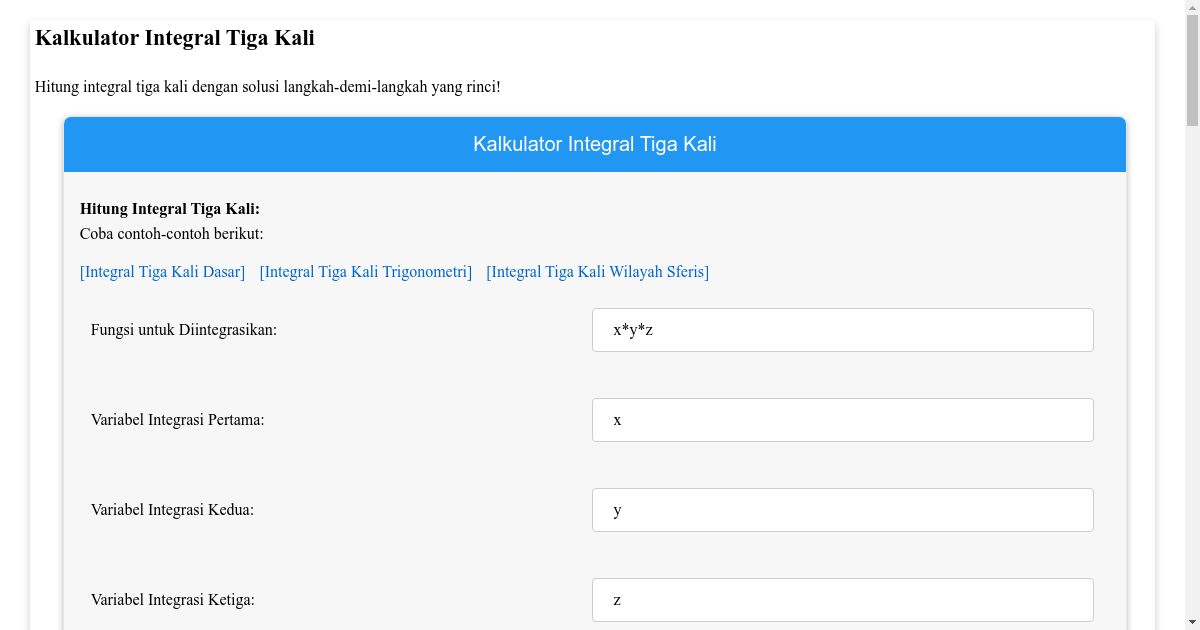Click the Hitung Integral Tiga Kali bold text
The height and width of the screenshot is (630, 1200).
(x=170, y=209)
